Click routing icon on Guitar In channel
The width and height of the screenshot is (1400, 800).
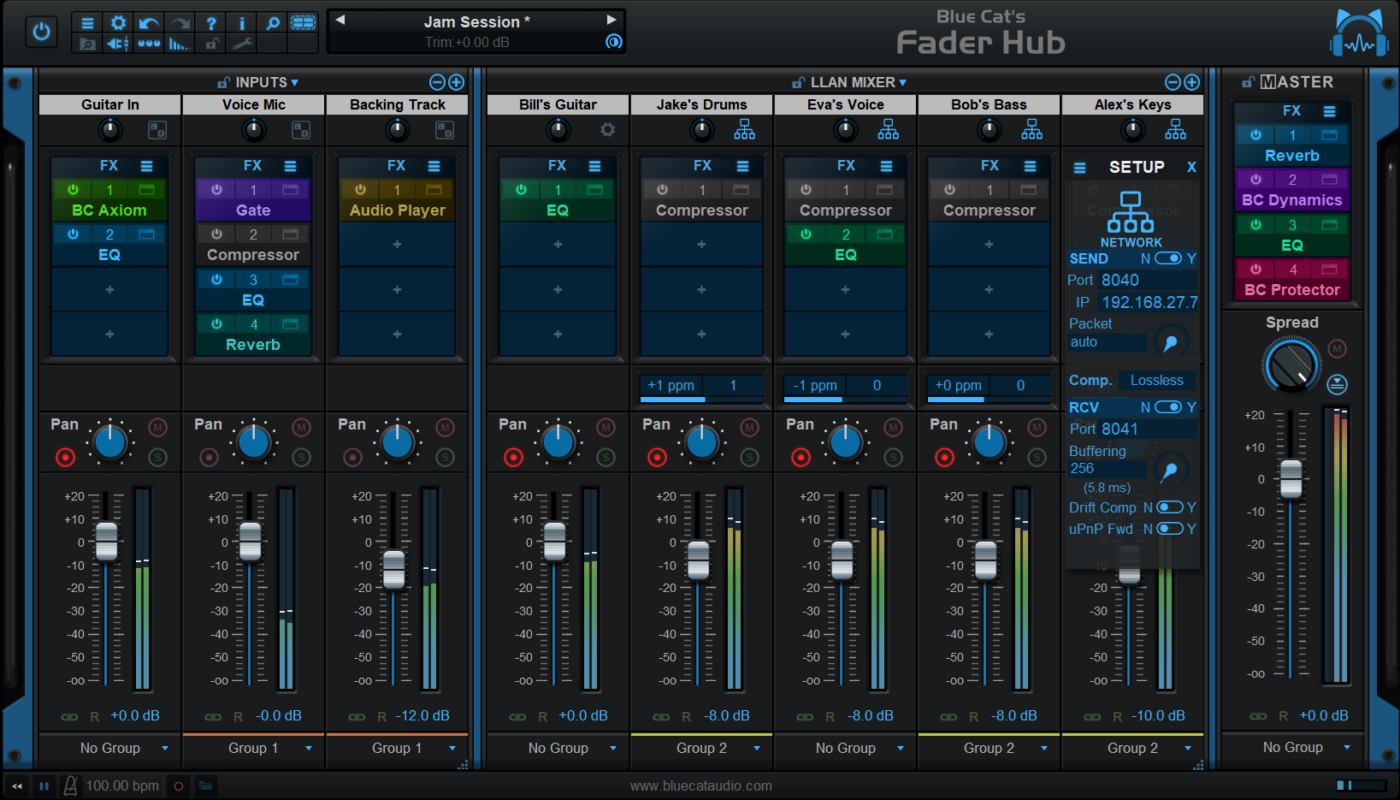157,129
